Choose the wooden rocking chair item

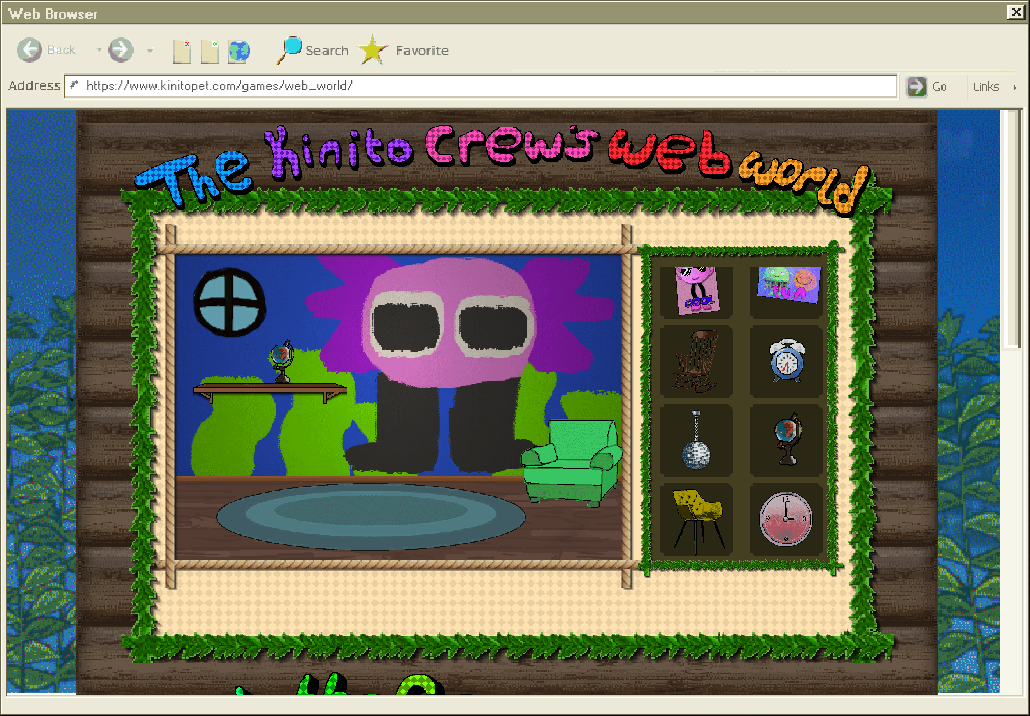(x=695, y=362)
